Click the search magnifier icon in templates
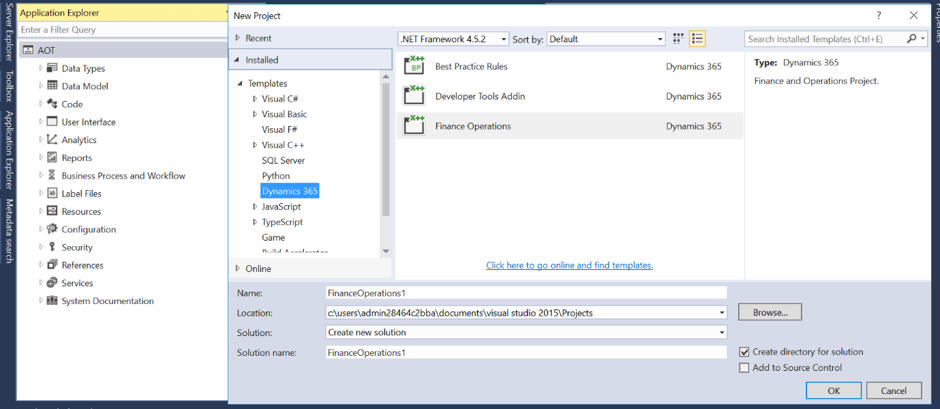 911,39
